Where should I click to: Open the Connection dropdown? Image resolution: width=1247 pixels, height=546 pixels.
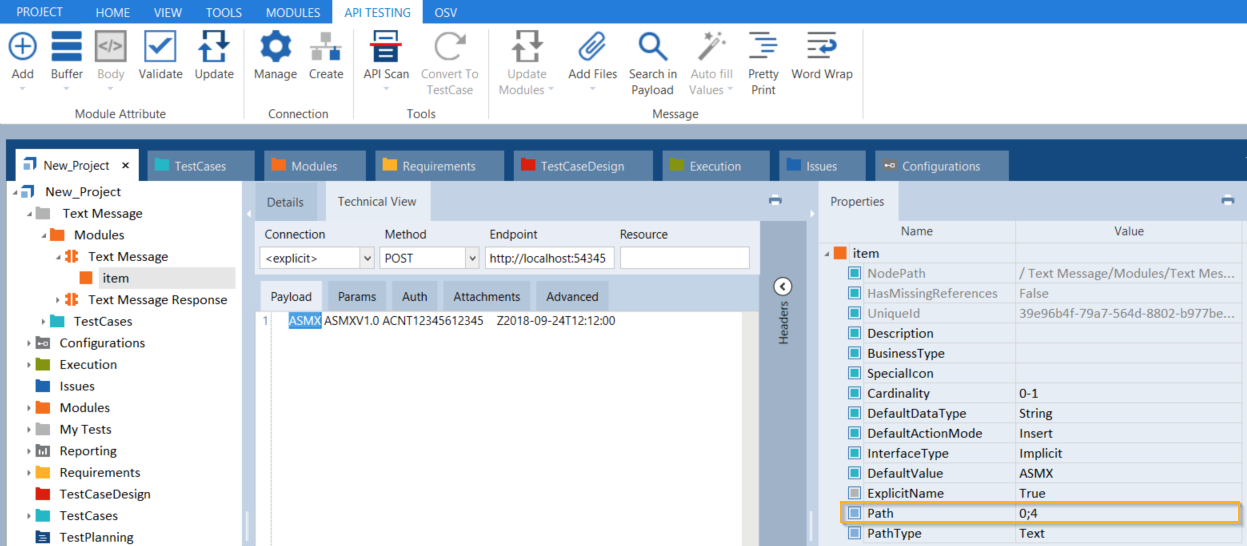click(x=365, y=258)
